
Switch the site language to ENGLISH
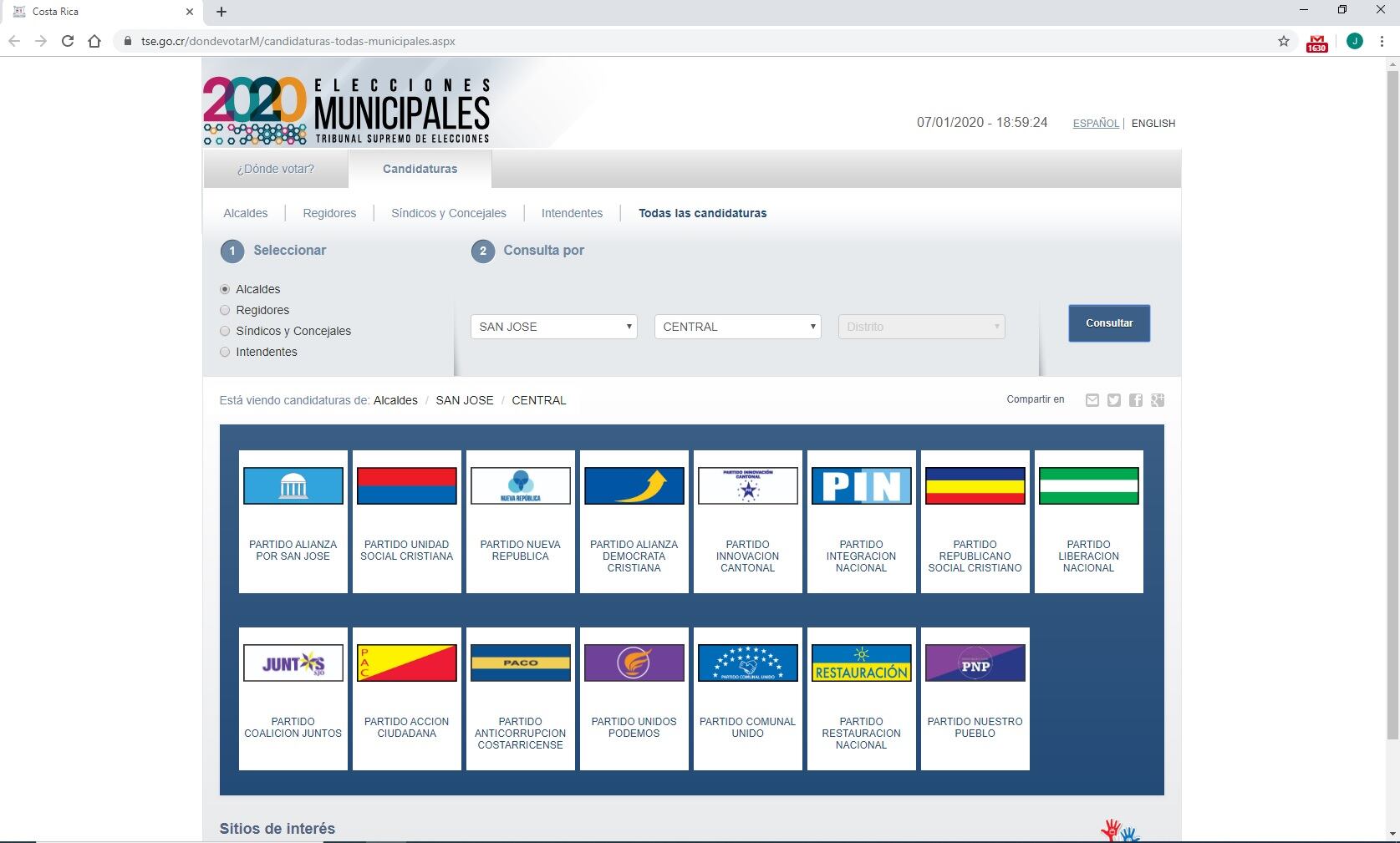1153,124
